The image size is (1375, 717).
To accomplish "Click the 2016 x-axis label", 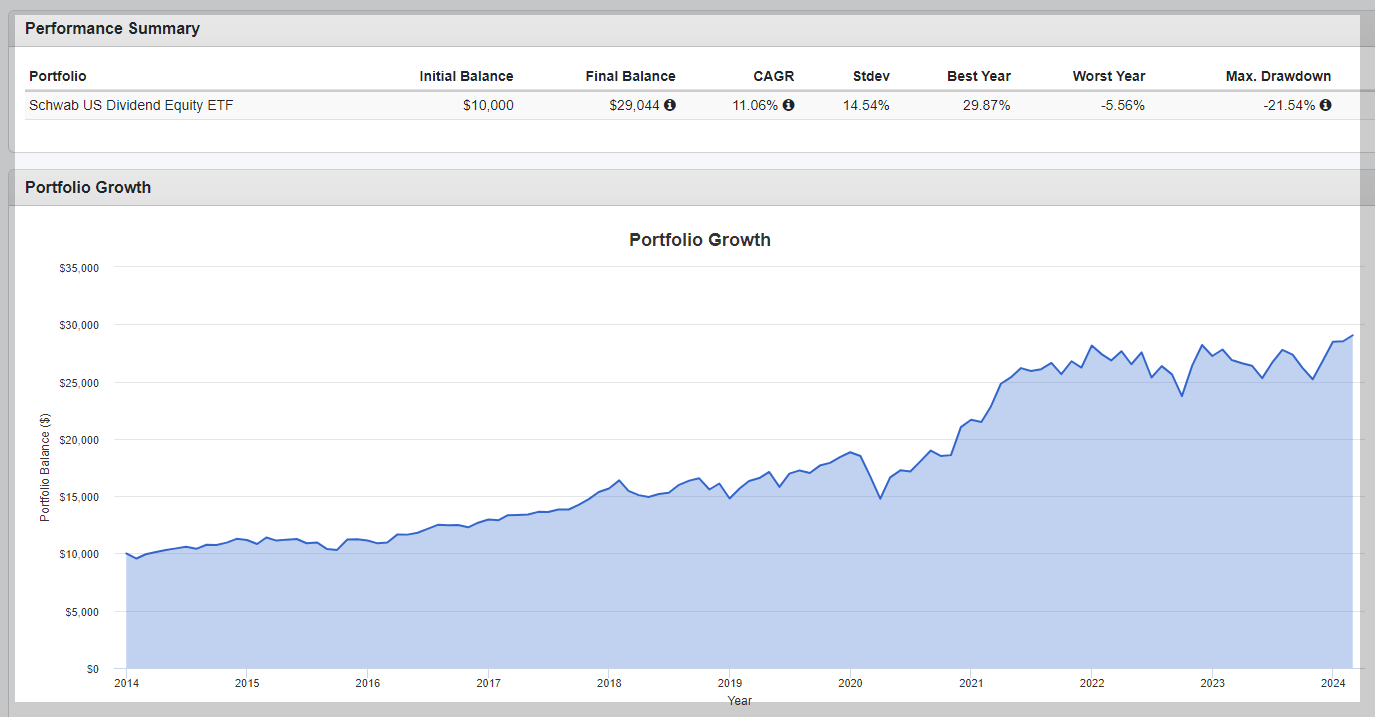I will tap(367, 684).
